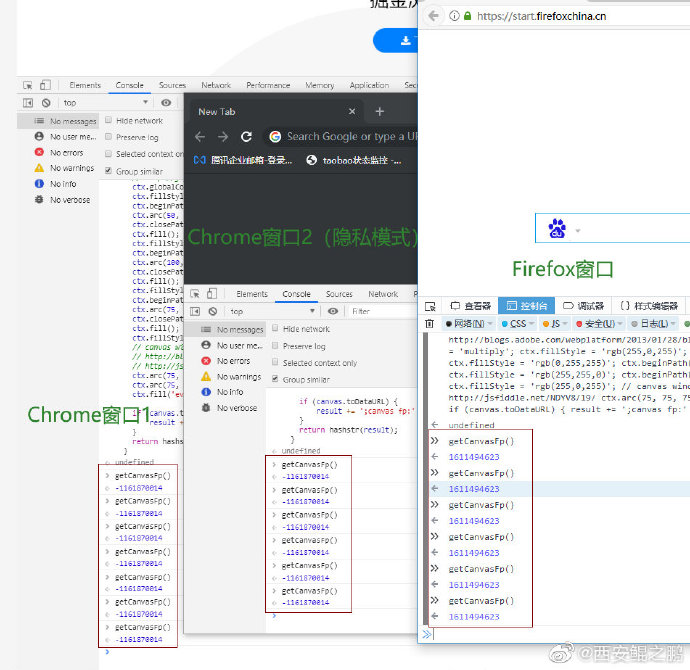The image size is (690, 670).
Task: Open Firefox CSS filter dropdown
Action: 518,324
